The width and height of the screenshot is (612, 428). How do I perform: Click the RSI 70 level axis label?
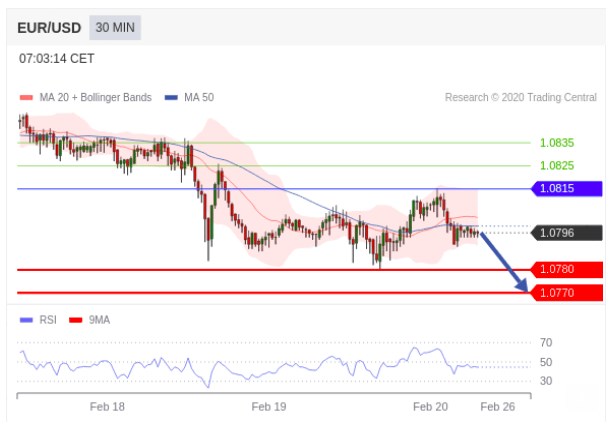[x=546, y=343]
